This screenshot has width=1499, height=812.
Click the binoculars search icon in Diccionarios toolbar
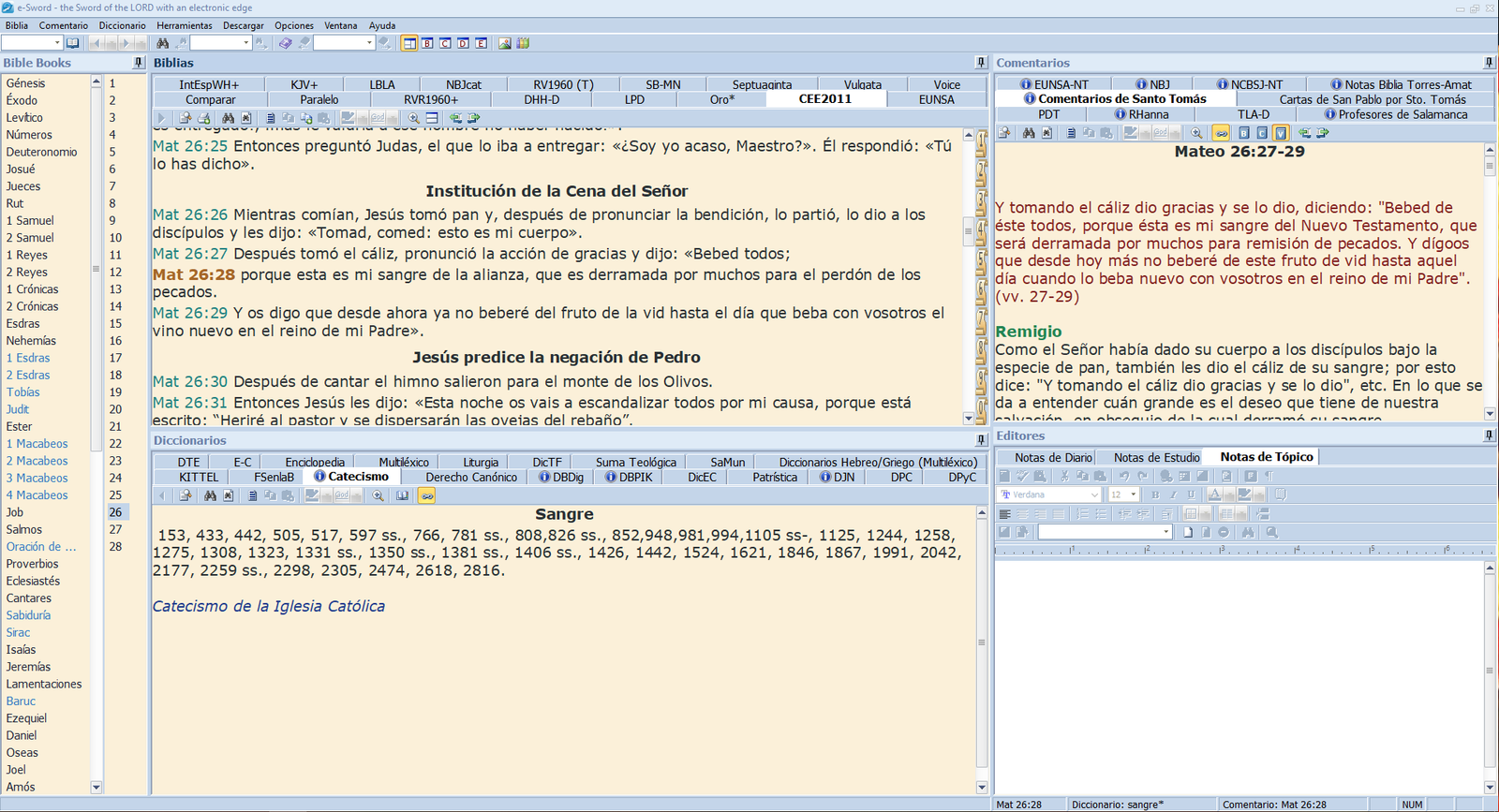coord(210,495)
